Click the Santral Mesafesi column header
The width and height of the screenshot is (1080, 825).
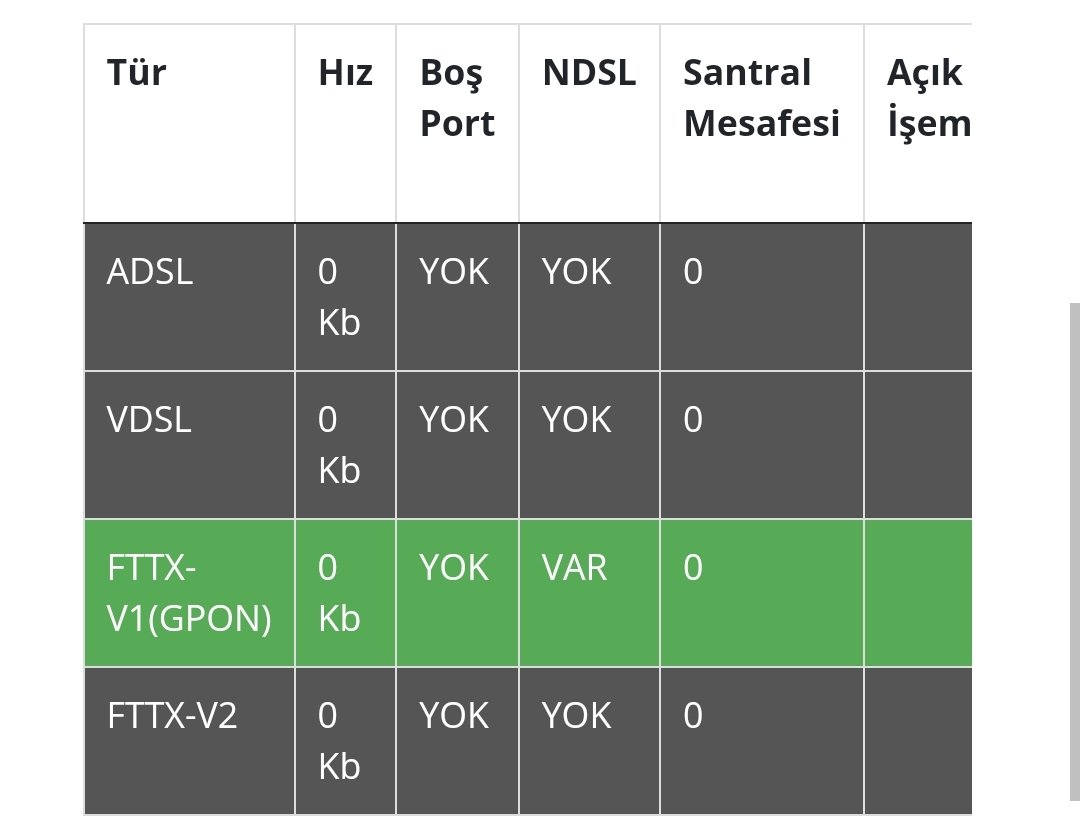coord(761,98)
